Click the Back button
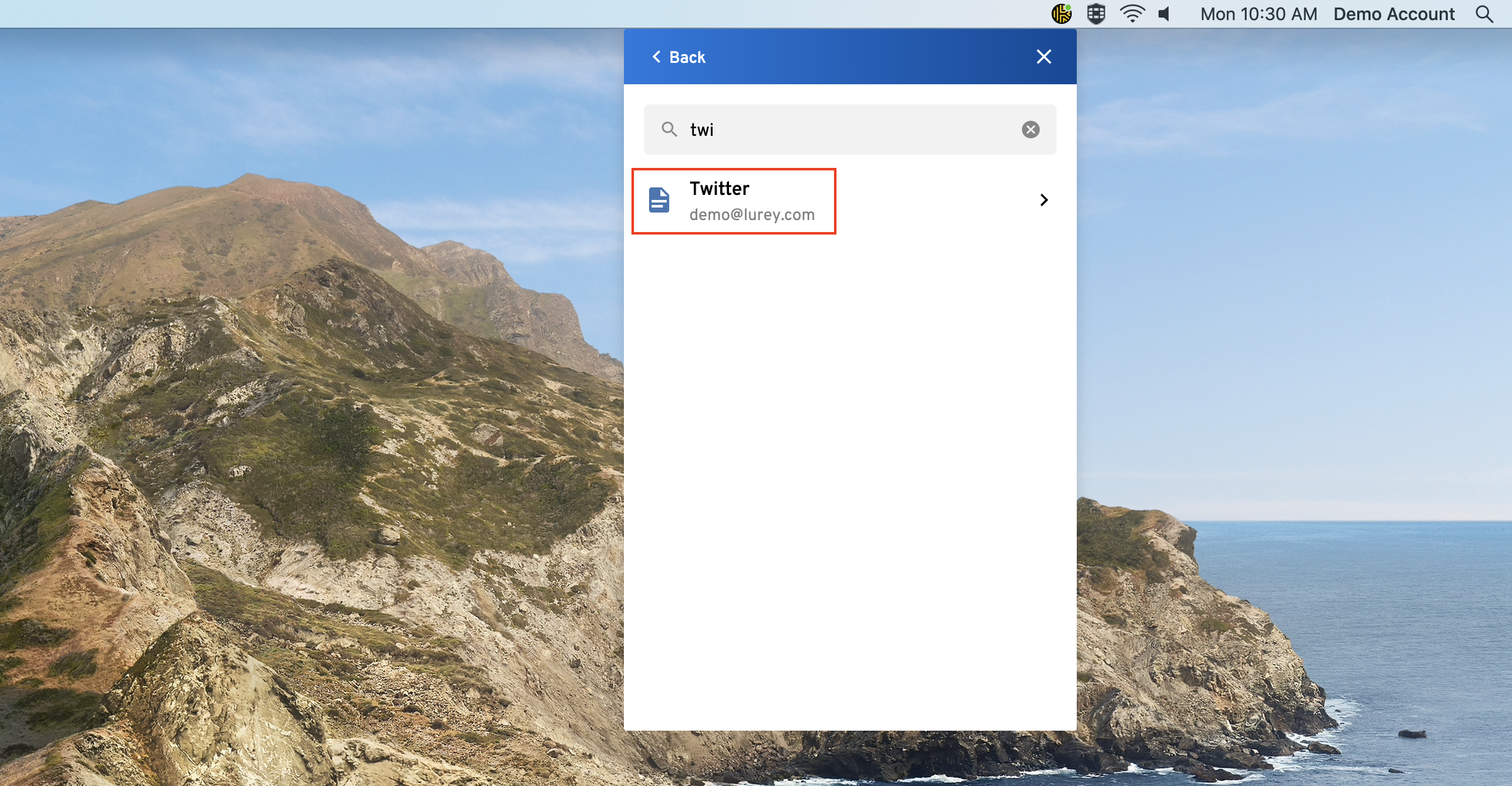 pyautogui.click(x=679, y=57)
